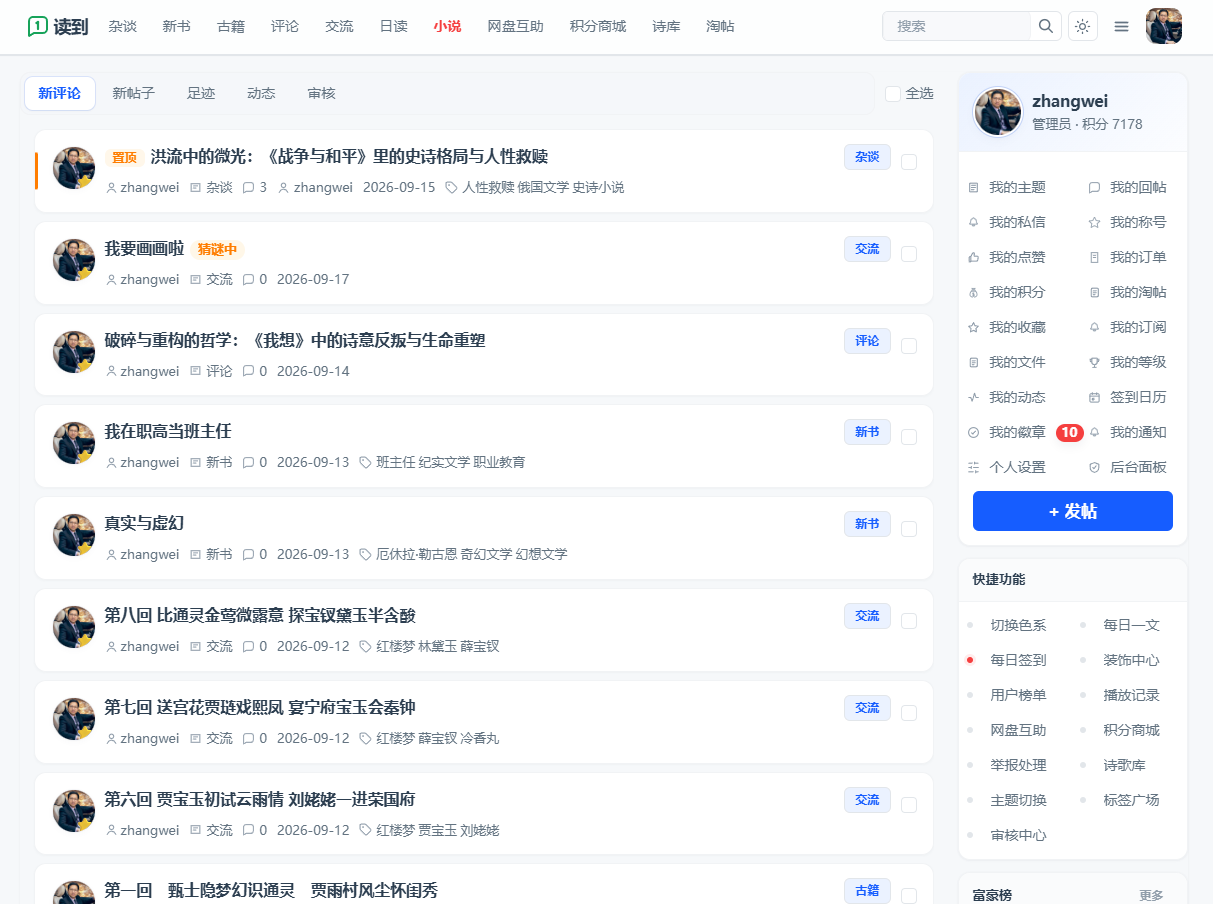
Task: Open the 古籍 nav menu item
Action: [x=231, y=26]
